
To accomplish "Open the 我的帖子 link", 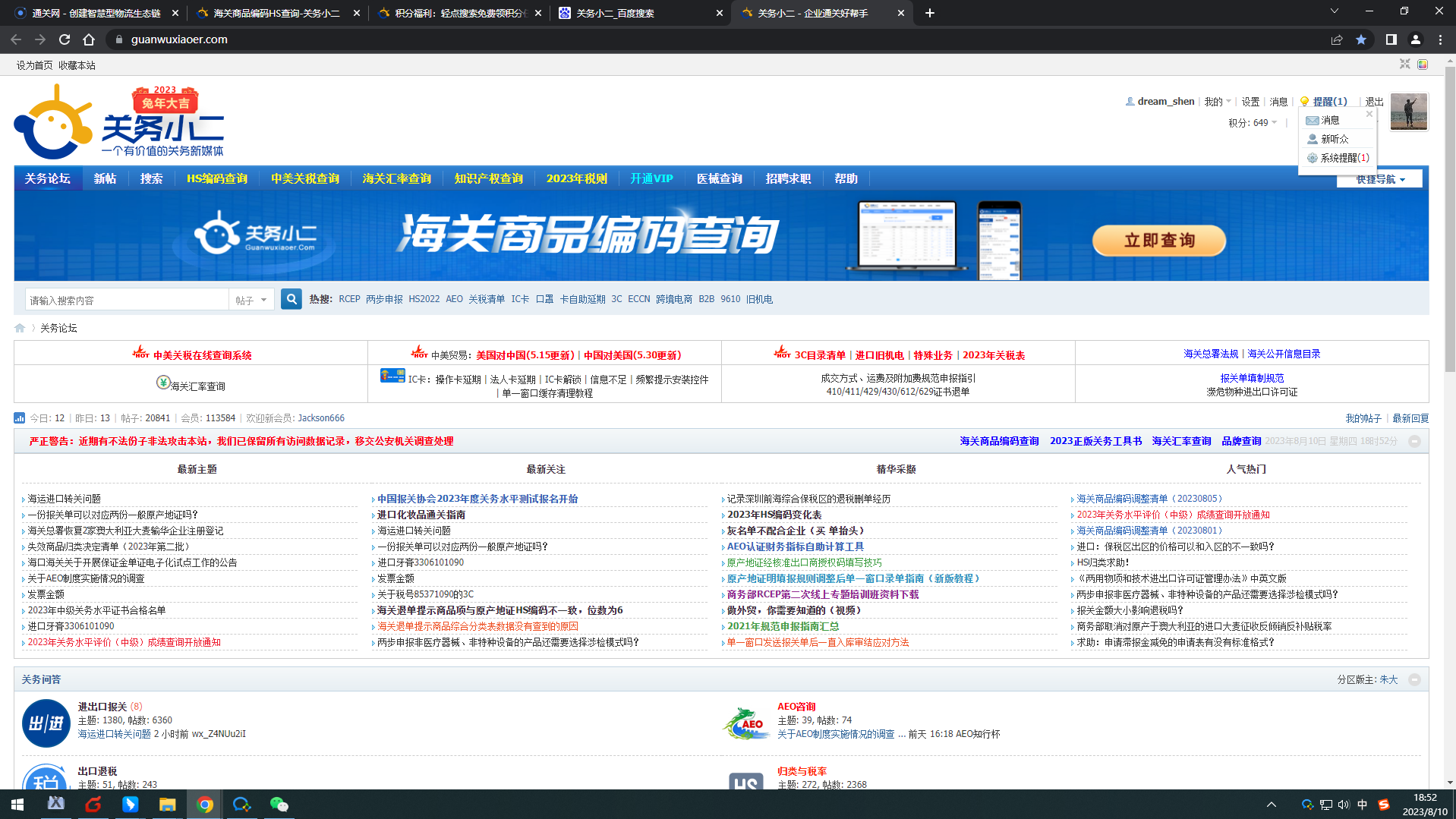I will point(1363,418).
